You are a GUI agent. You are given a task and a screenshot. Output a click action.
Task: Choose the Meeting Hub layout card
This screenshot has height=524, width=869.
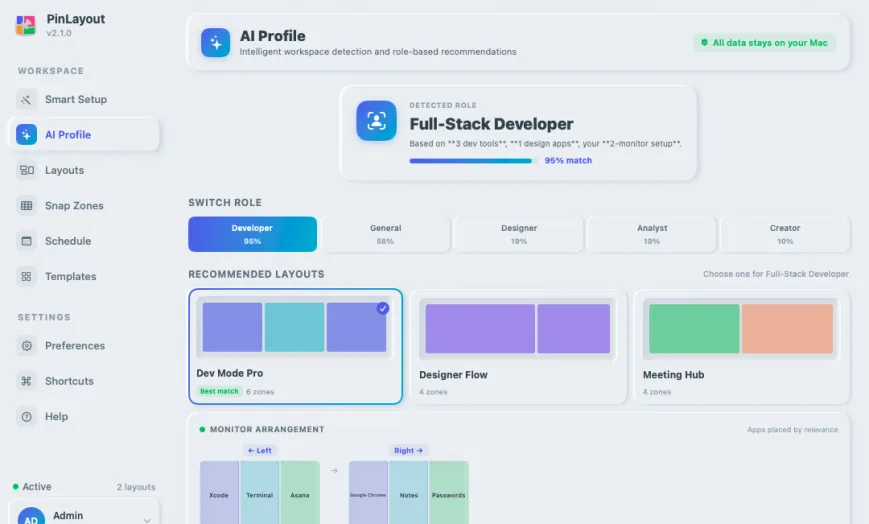pyautogui.click(x=741, y=347)
